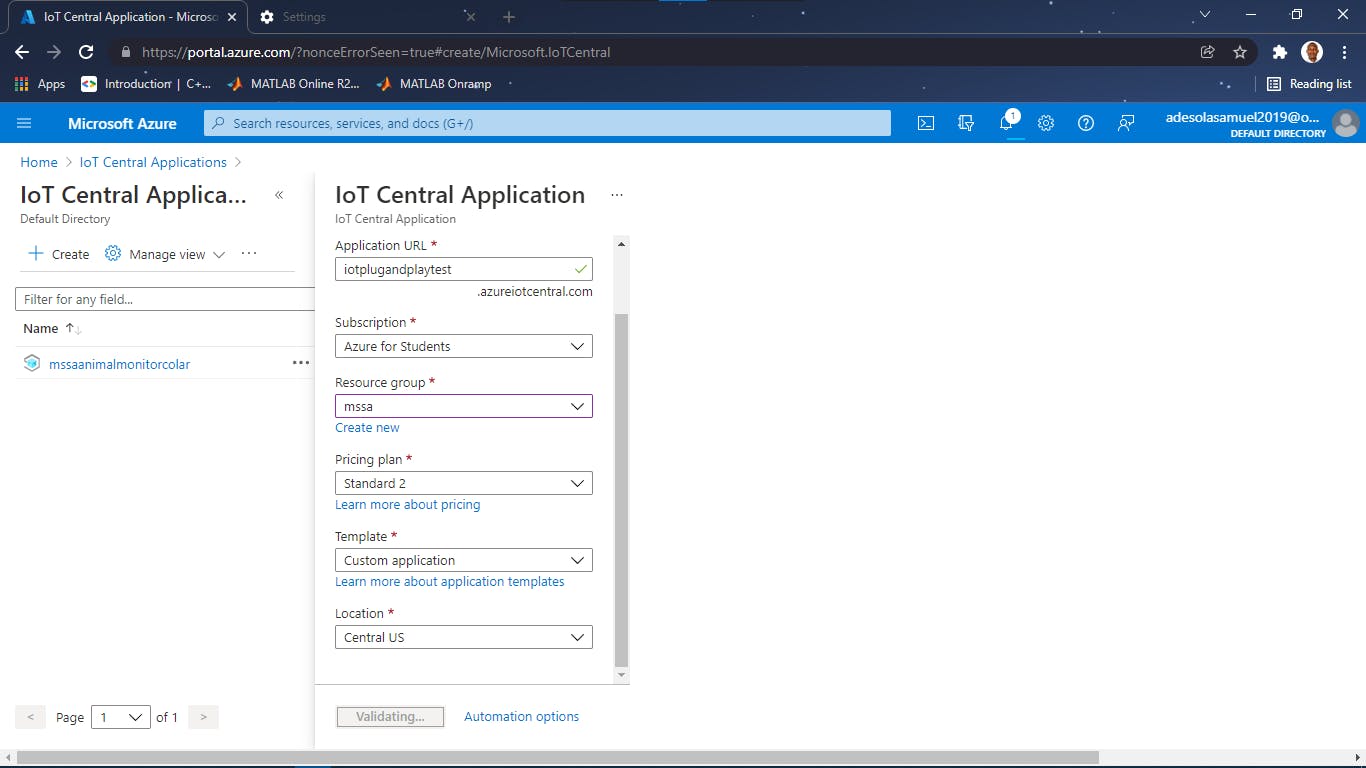Viewport: 1366px width, 768px height.
Task: Open the Azure portal hamburger menu
Action: [x=25, y=123]
